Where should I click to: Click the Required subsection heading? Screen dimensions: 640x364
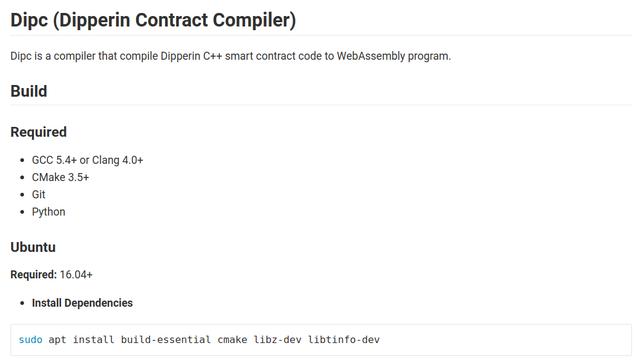click(38, 132)
